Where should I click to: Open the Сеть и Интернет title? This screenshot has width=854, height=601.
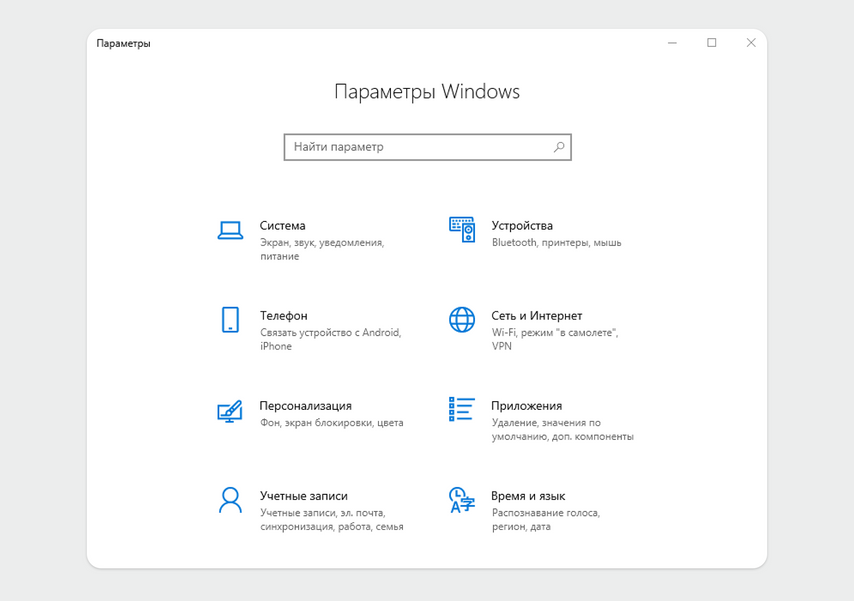tap(536, 315)
